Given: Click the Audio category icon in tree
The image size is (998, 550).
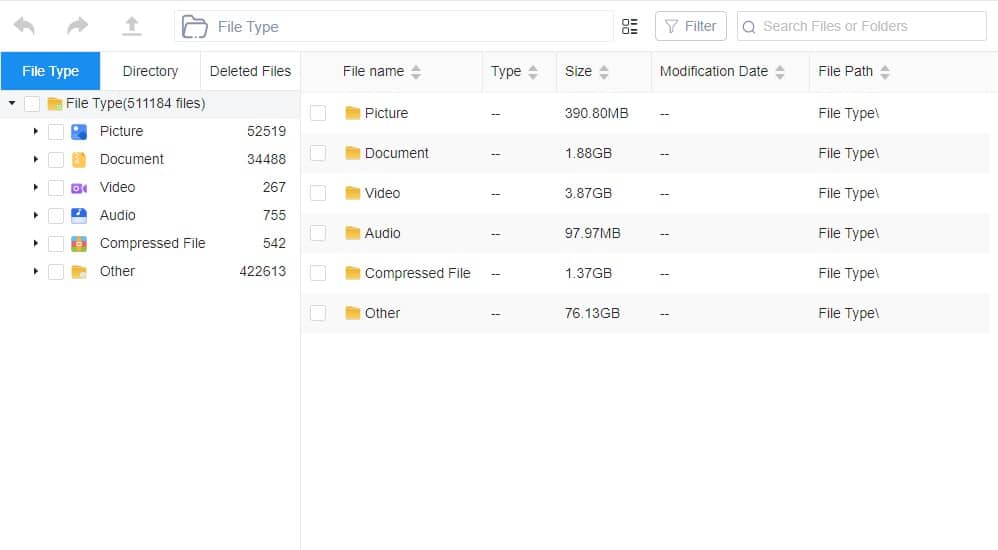Looking at the screenshot, I should (79, 215).
